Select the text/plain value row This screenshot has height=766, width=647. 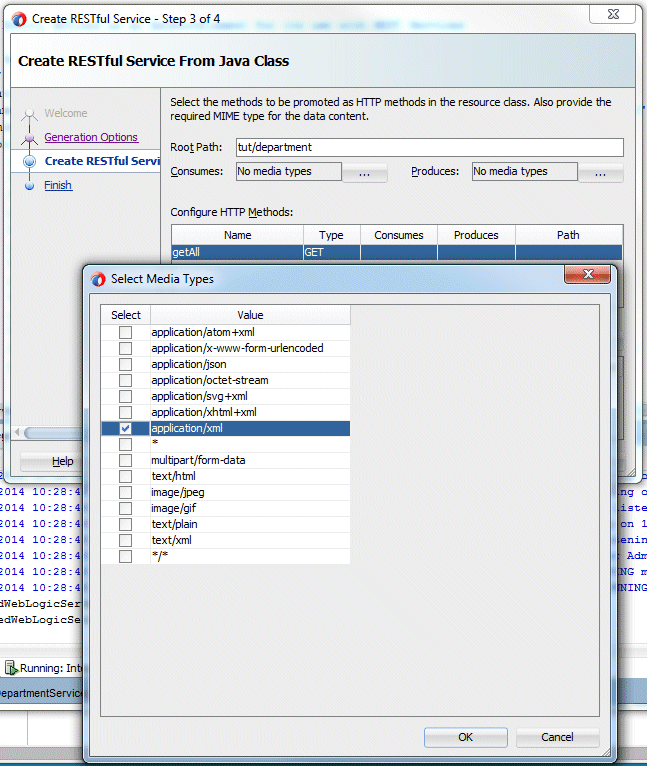click(250, 524)
